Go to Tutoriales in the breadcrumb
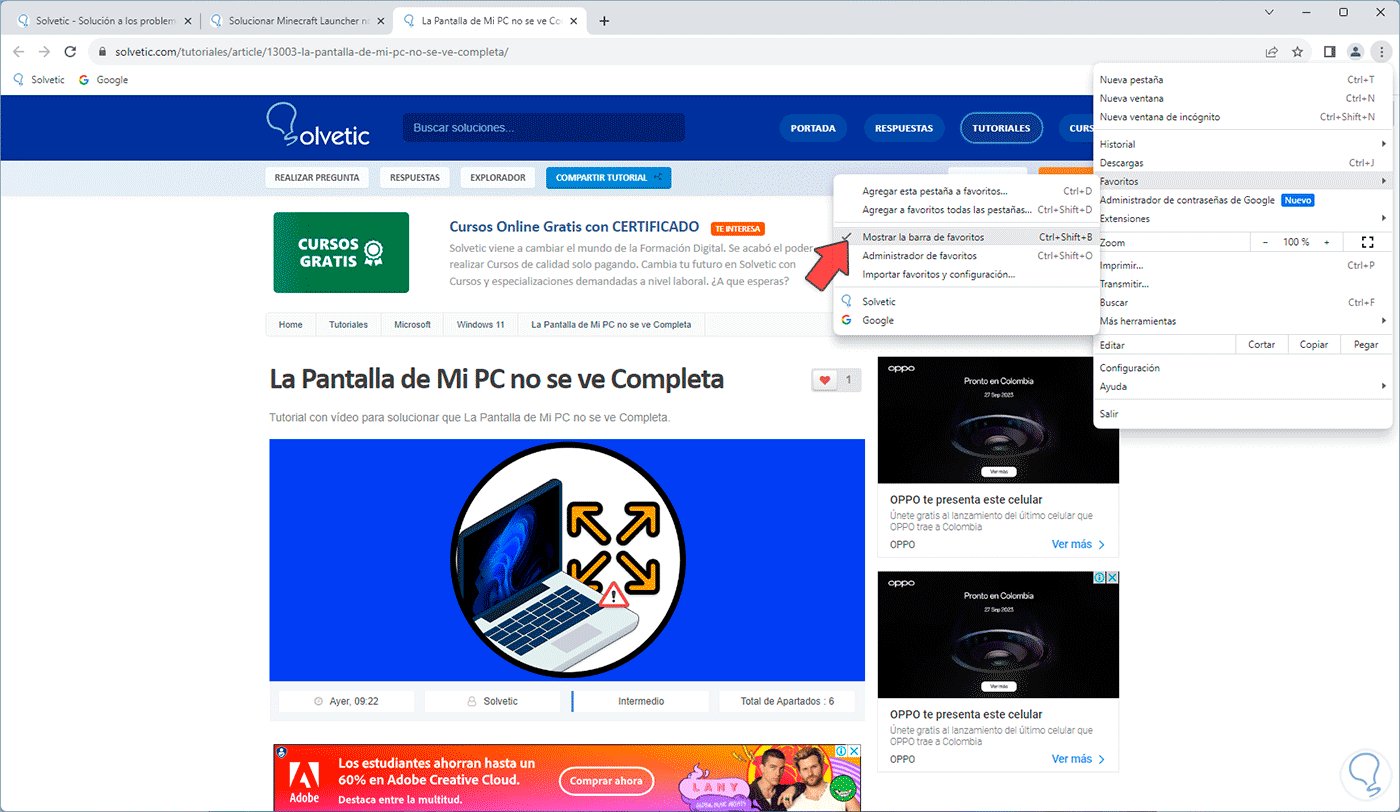The image size is (1400, 812). [x=349, y=325]
